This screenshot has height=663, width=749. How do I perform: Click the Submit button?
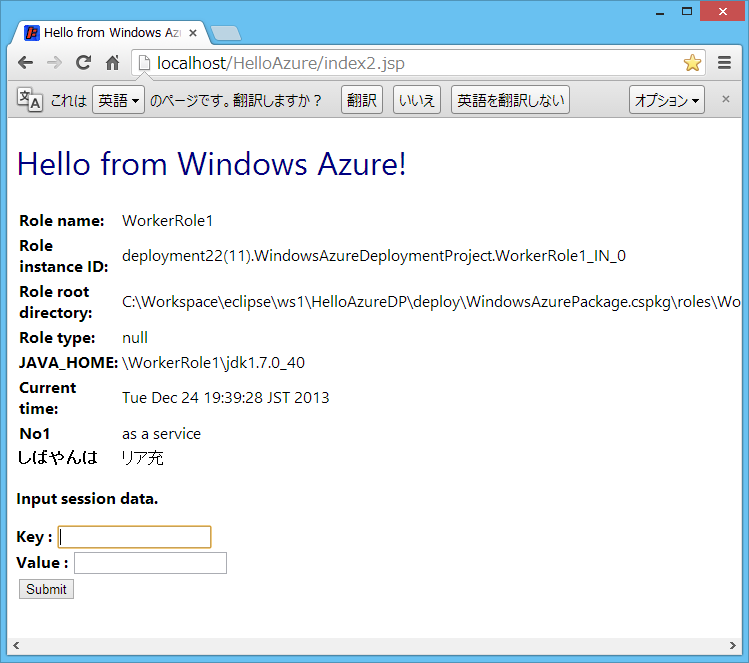[46, 589]
